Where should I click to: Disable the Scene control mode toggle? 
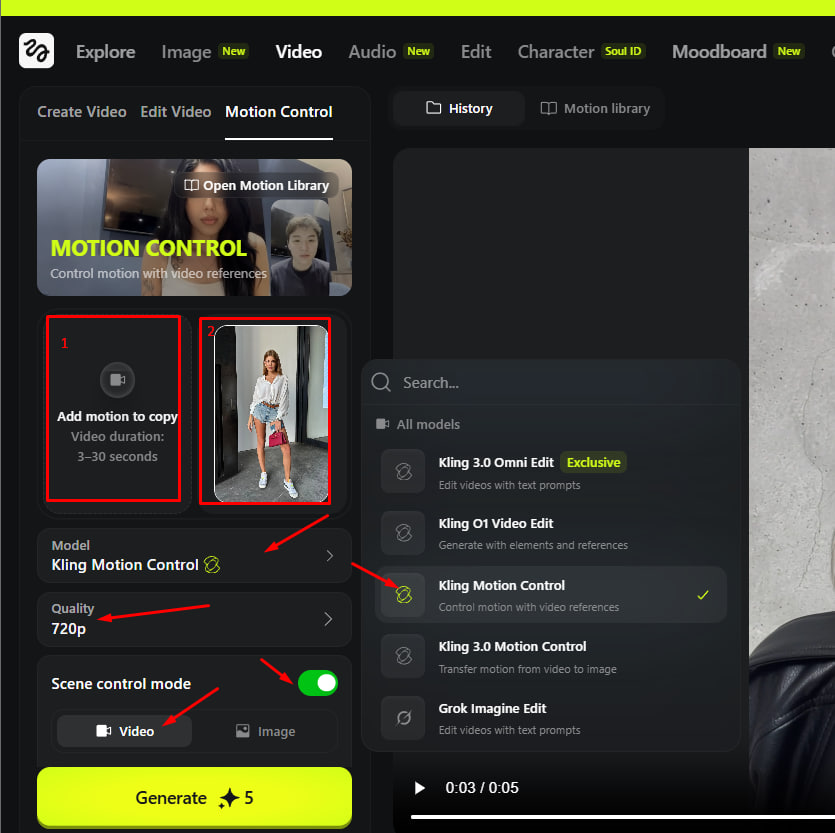point(318,683)
